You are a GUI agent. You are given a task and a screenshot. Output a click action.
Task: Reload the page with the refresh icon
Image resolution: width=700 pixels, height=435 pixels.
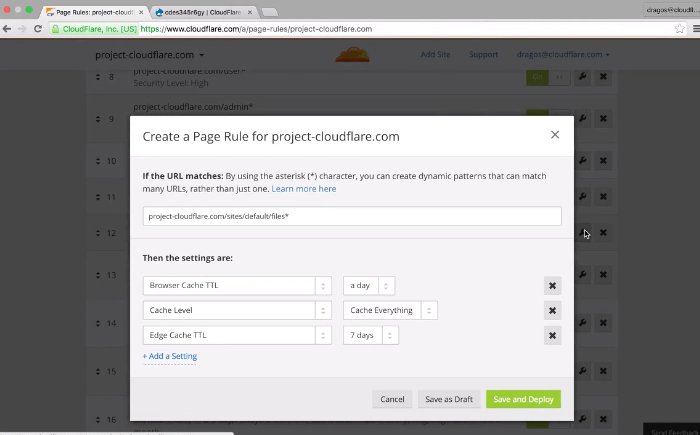pos(38,29)
